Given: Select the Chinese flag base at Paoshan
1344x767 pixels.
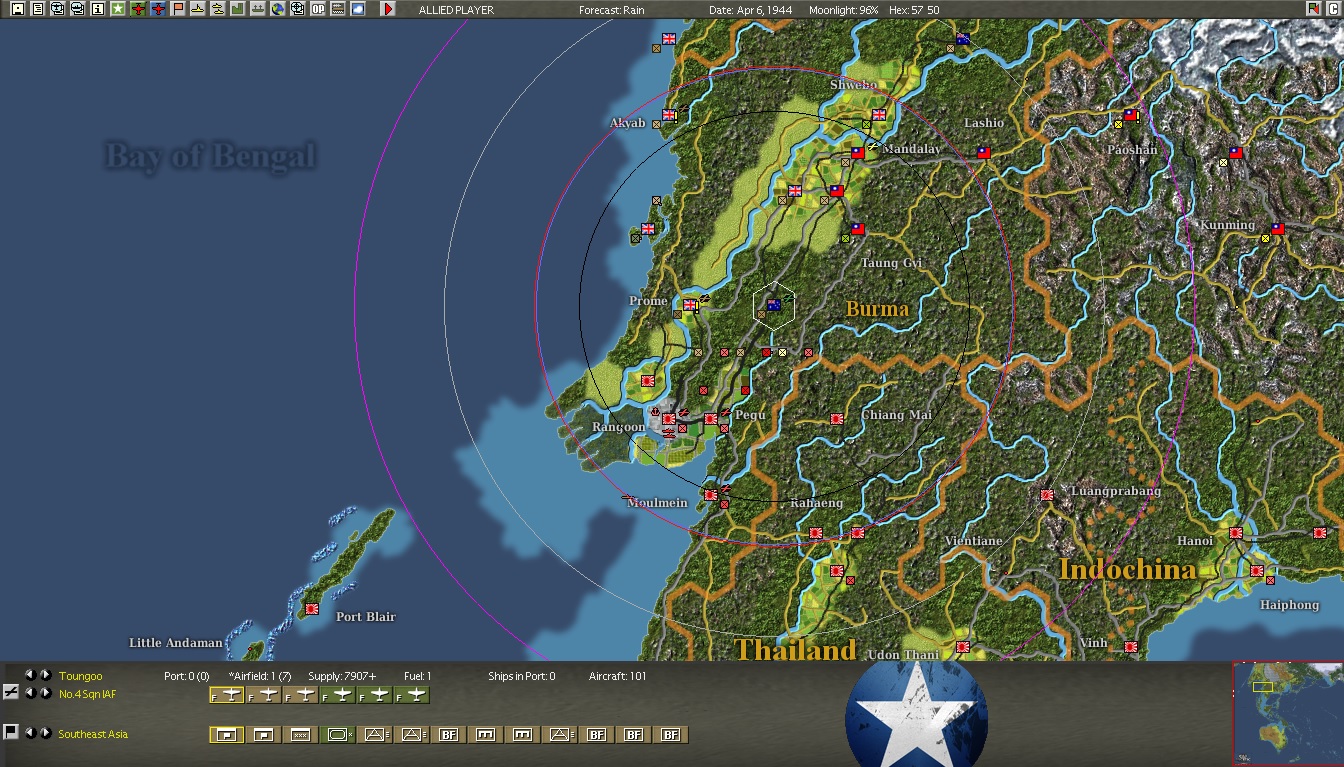Looking at the screenshot, I should 1130,115.
